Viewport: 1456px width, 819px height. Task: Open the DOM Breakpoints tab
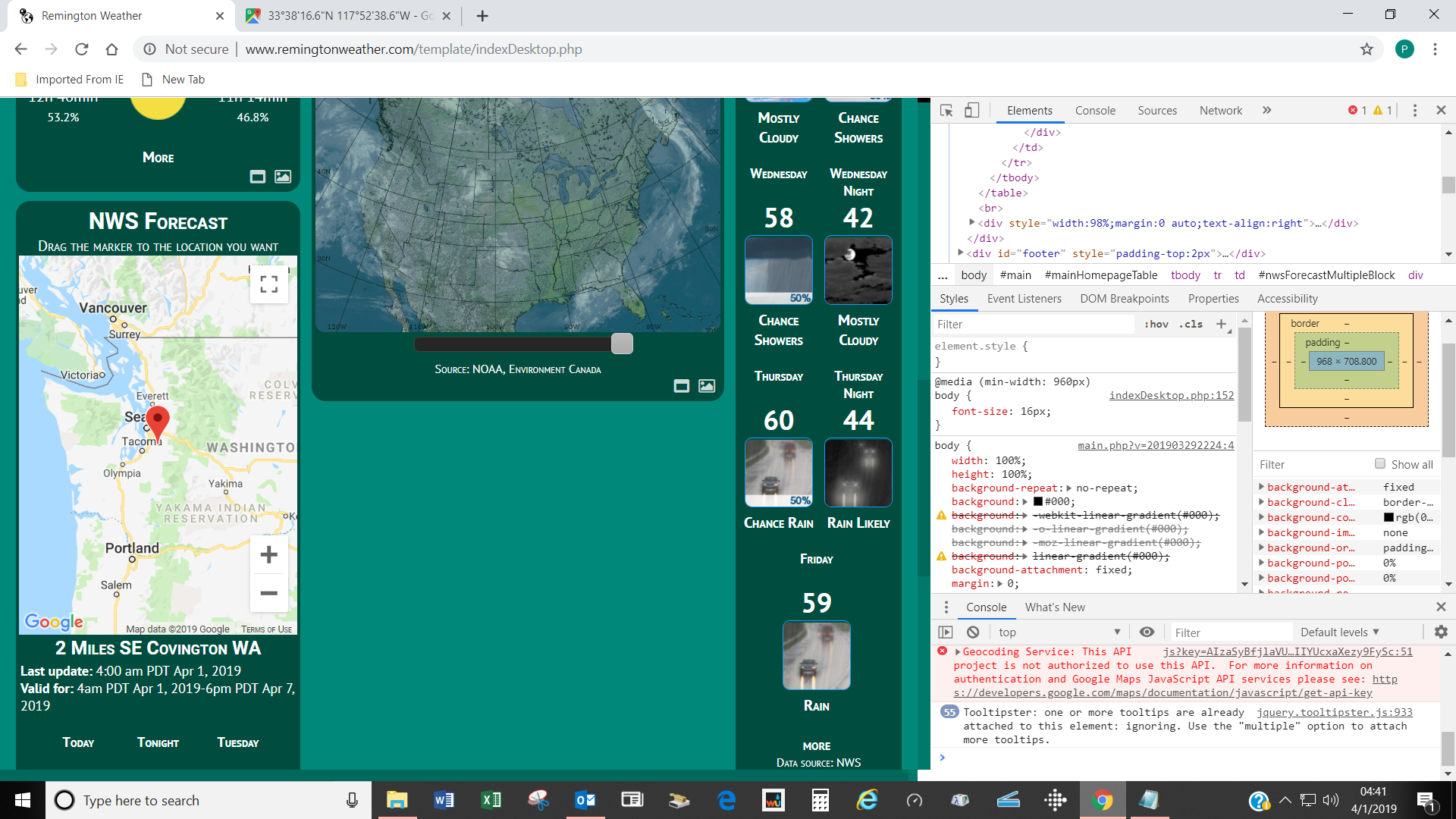[1125, 299]
